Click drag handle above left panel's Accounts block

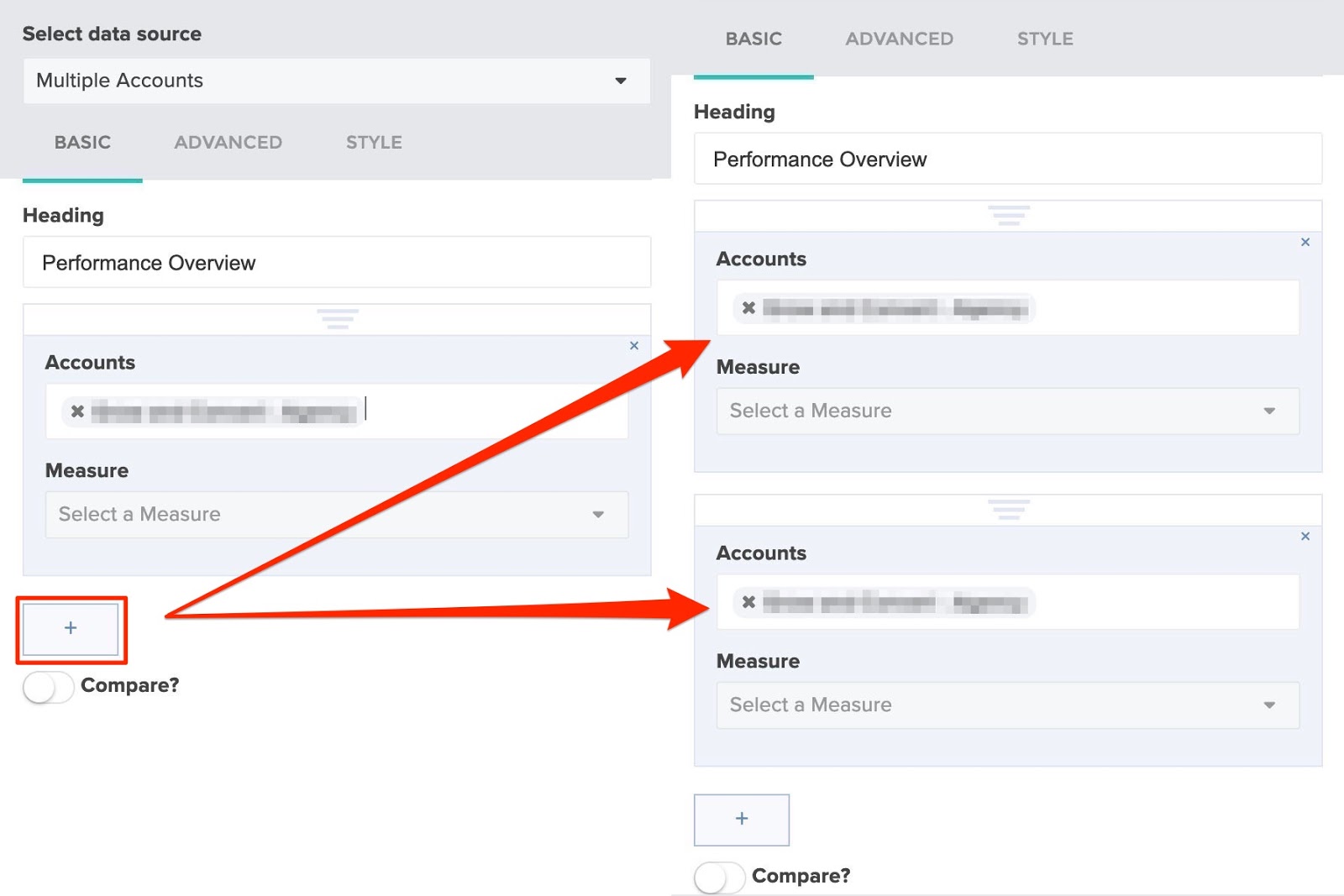coord(337,319)
